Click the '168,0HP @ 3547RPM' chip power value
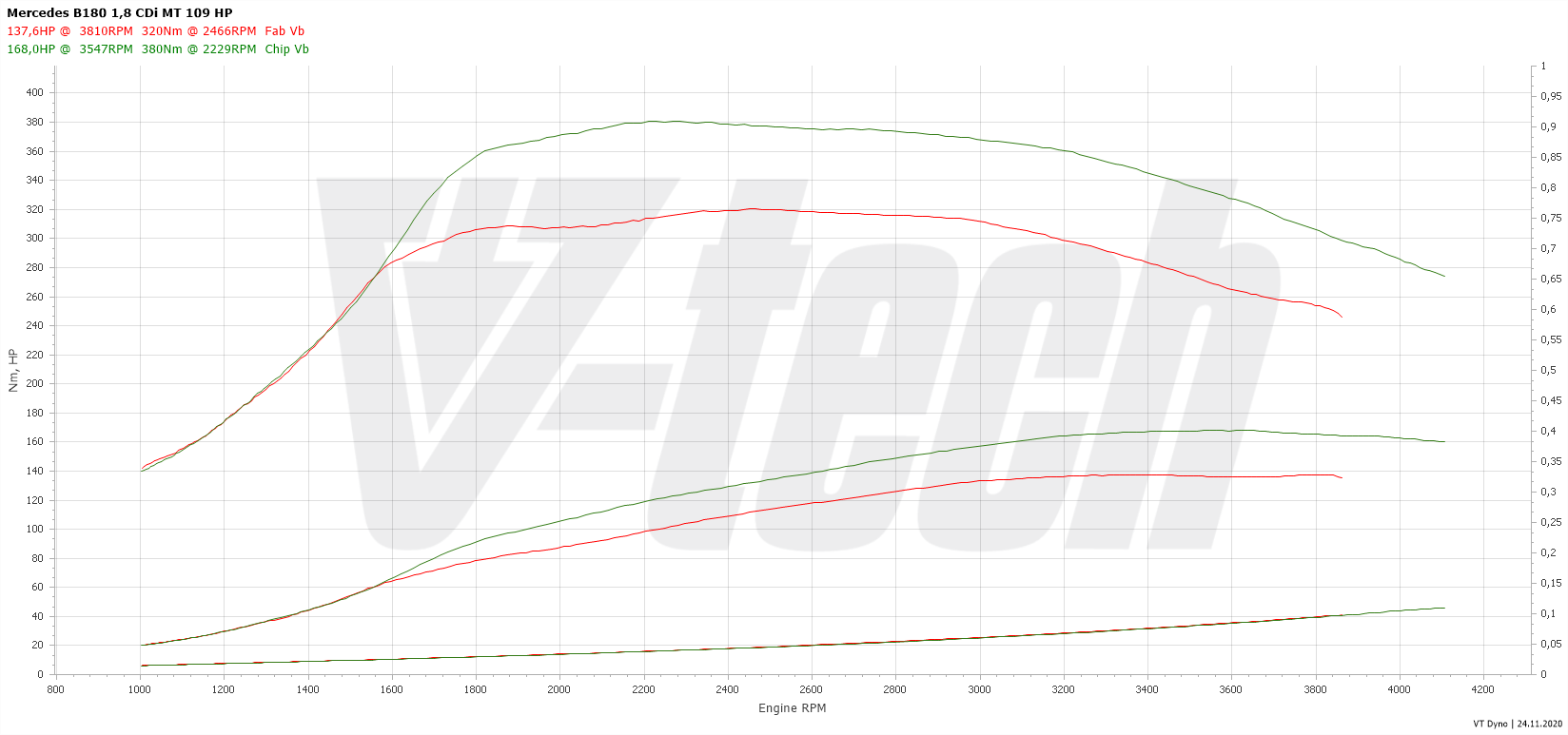Viewport: 1568px width, 735px height. [x=69, y=49]
